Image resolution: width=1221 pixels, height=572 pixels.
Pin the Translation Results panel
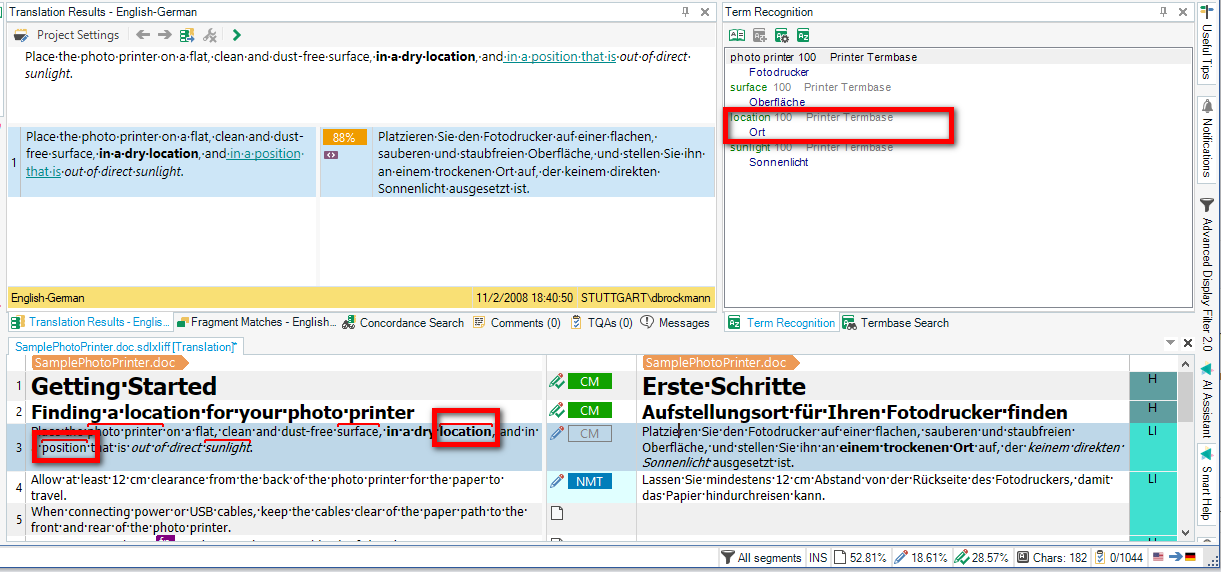click(685, 12)
